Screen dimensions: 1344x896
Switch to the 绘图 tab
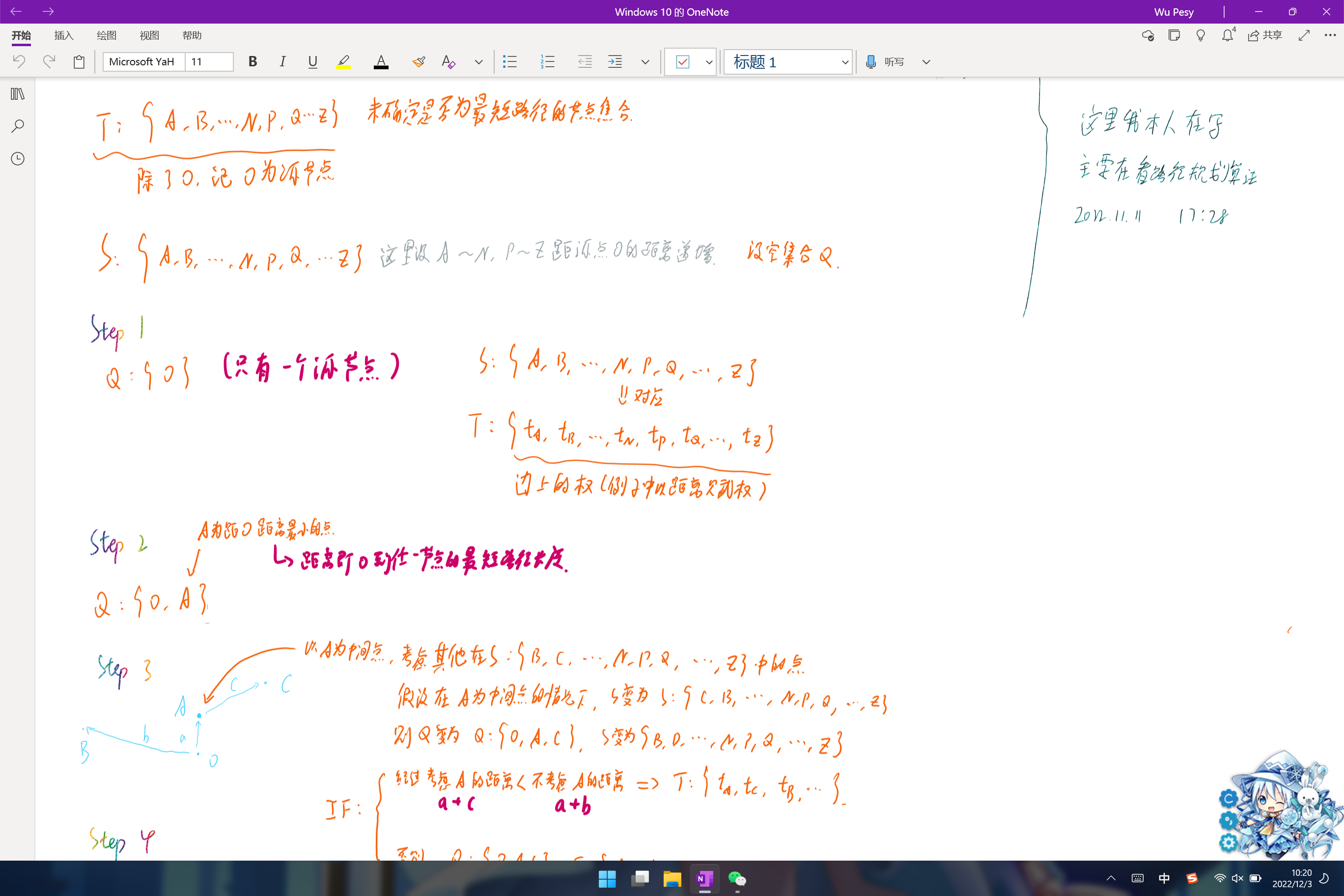click(106, 35)
